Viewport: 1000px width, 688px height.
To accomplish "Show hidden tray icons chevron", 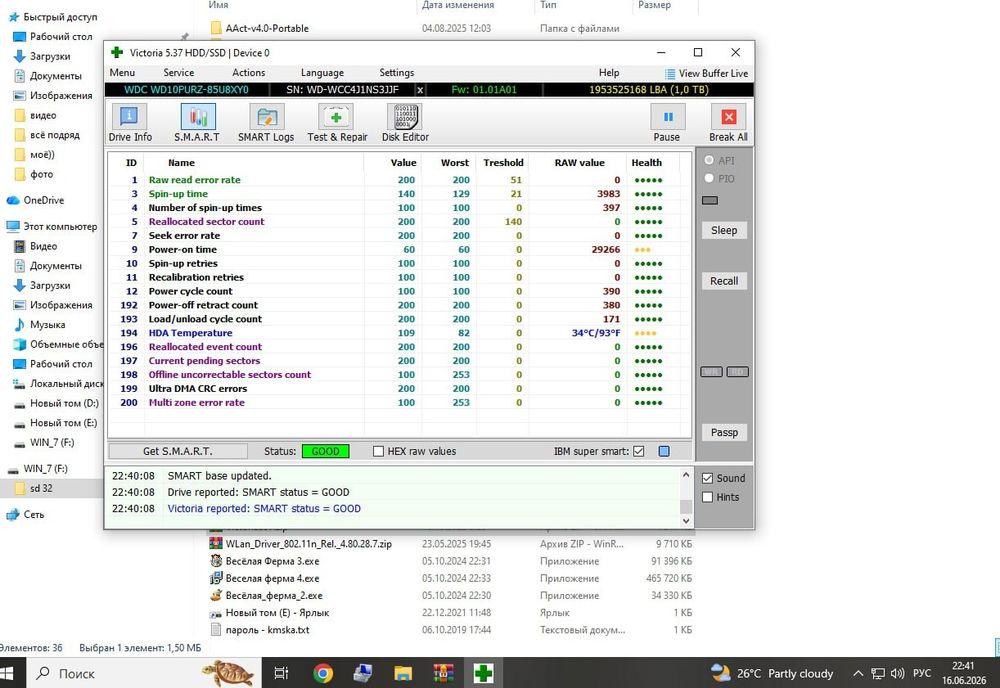I will (858, 673).
